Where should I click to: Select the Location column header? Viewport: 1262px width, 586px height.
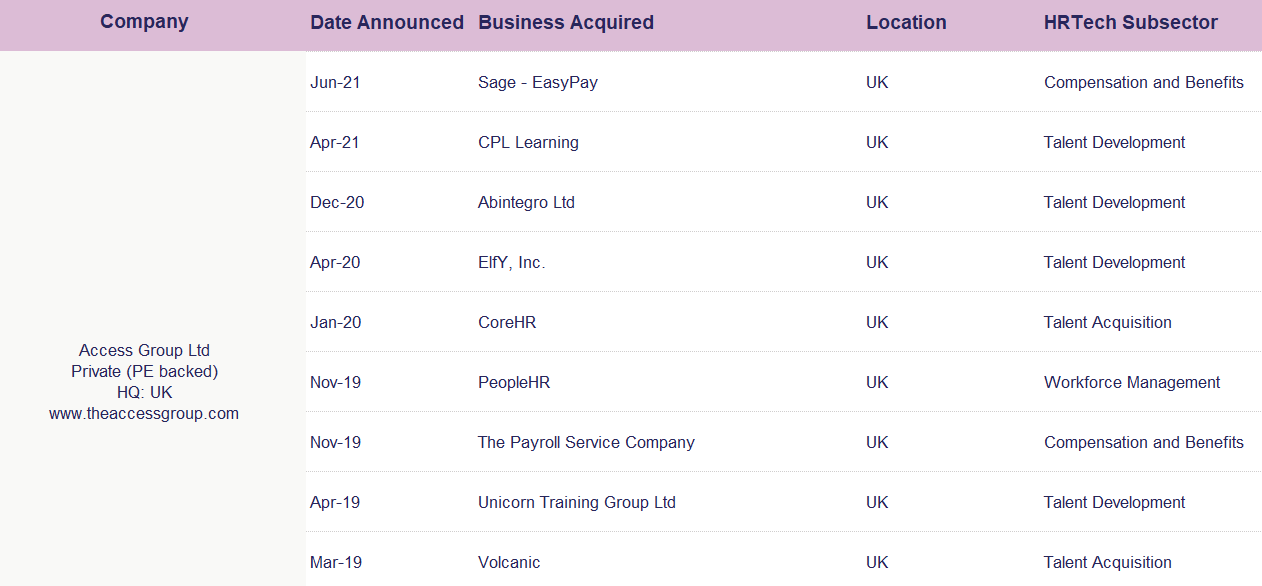tap(906, 22)
